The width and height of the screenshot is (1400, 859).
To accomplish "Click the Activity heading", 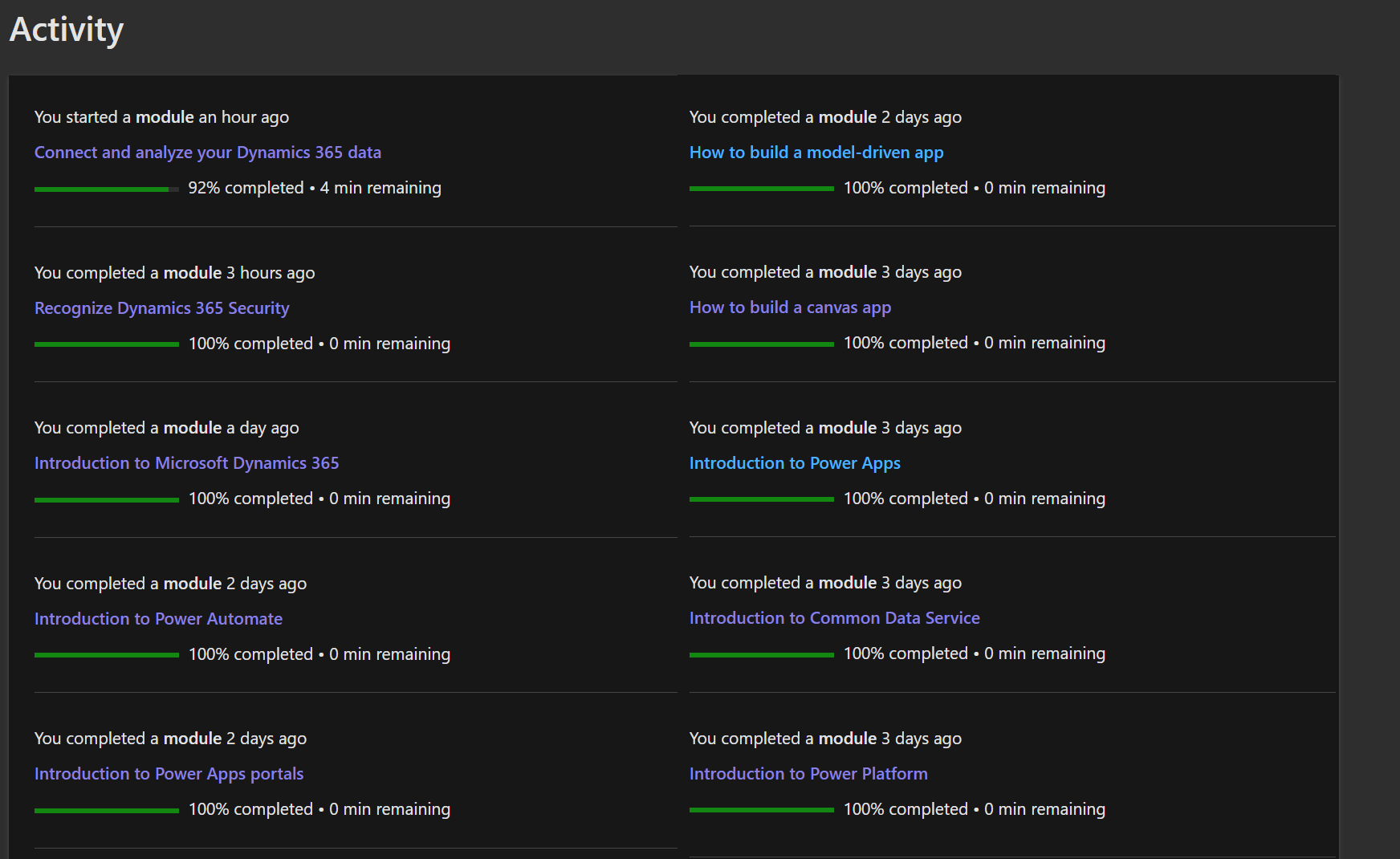I will (x=67, y=30).
